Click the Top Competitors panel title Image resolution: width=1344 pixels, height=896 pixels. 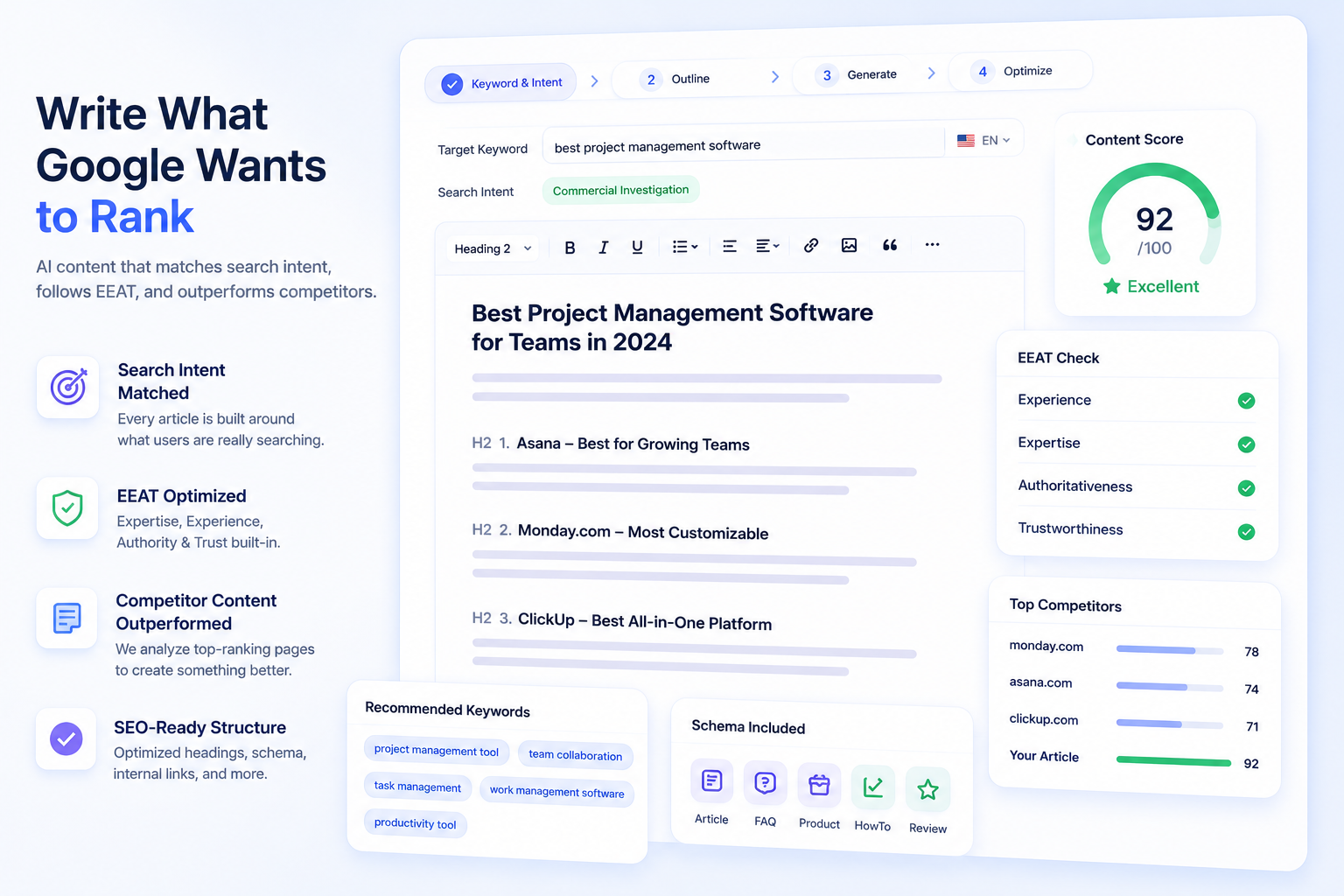tap(1065, 605)
